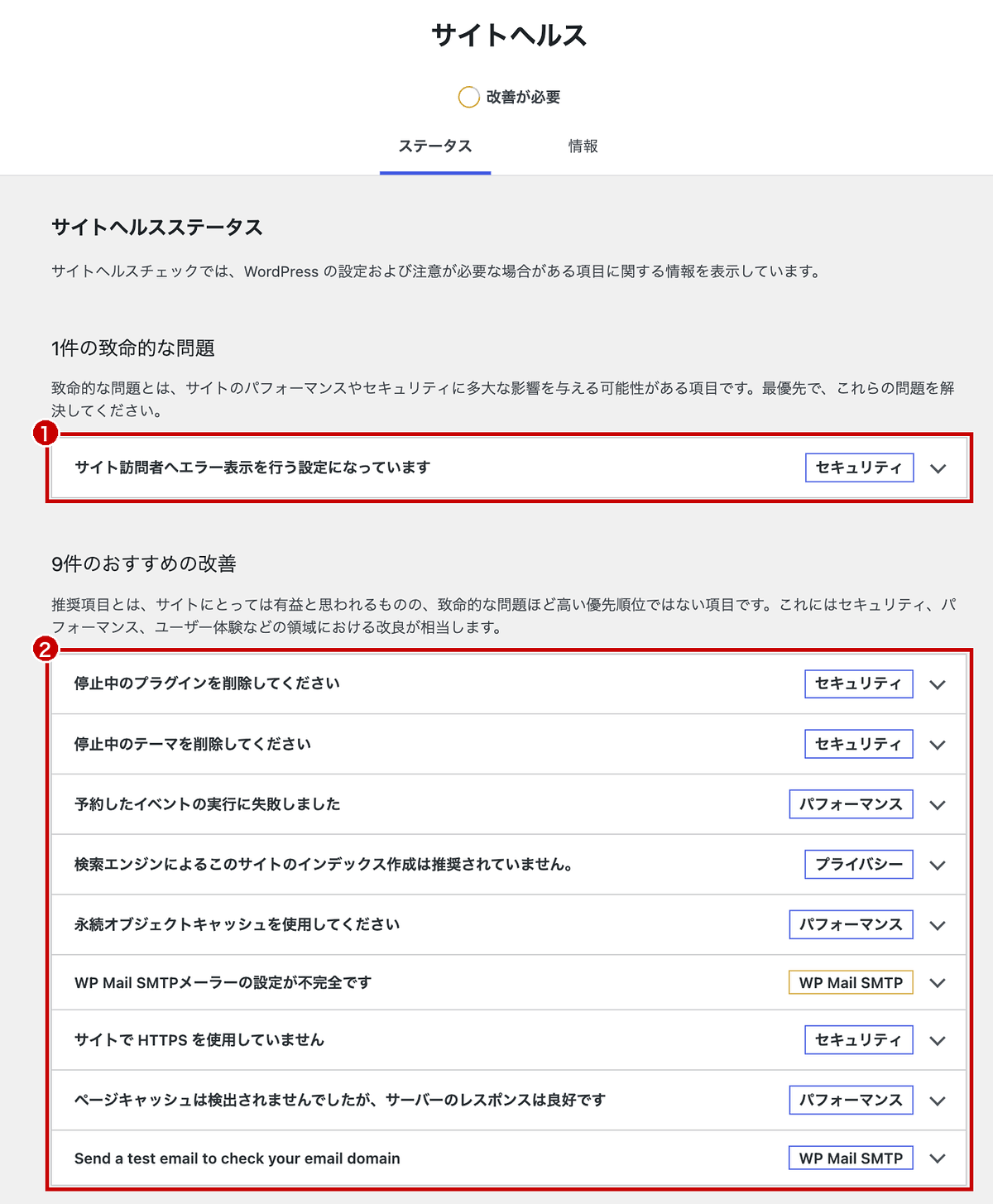Open サイト訪問者へエラー表示を行う設定 heading

click(252, 468)
